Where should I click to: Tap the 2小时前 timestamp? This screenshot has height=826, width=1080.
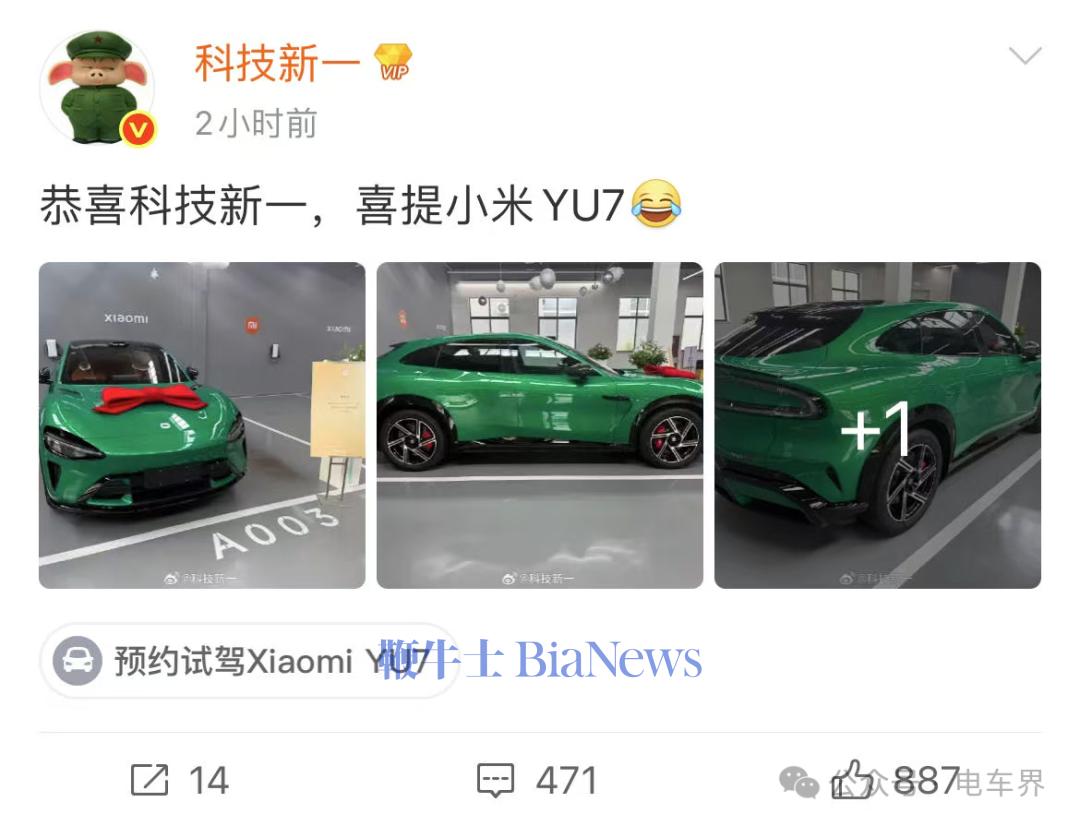(256, 124)
